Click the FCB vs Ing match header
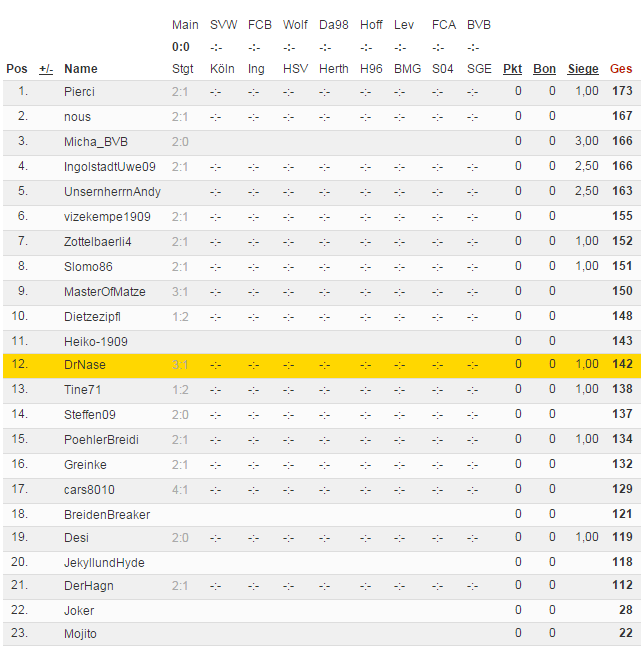This screenshot has width=642, height=653. pyautogui.click(x=259, y=47)
